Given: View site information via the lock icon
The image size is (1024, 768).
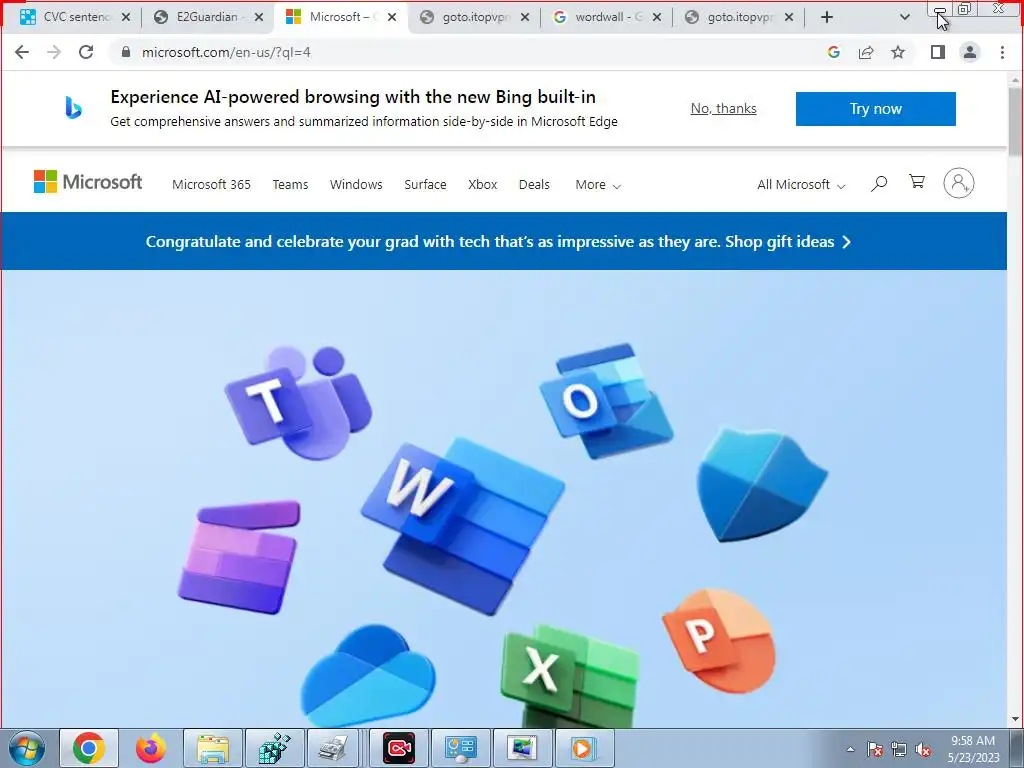Looking at the screenshot, I should click(126, 52).
